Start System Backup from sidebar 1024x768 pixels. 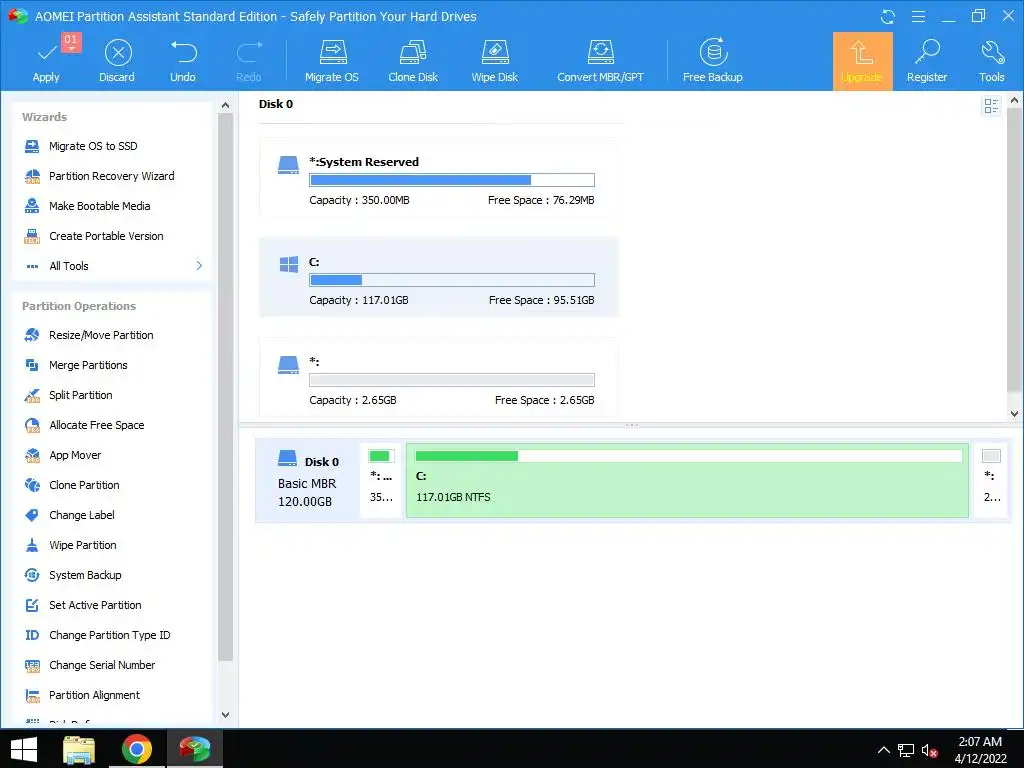click(x=85, y=575)
